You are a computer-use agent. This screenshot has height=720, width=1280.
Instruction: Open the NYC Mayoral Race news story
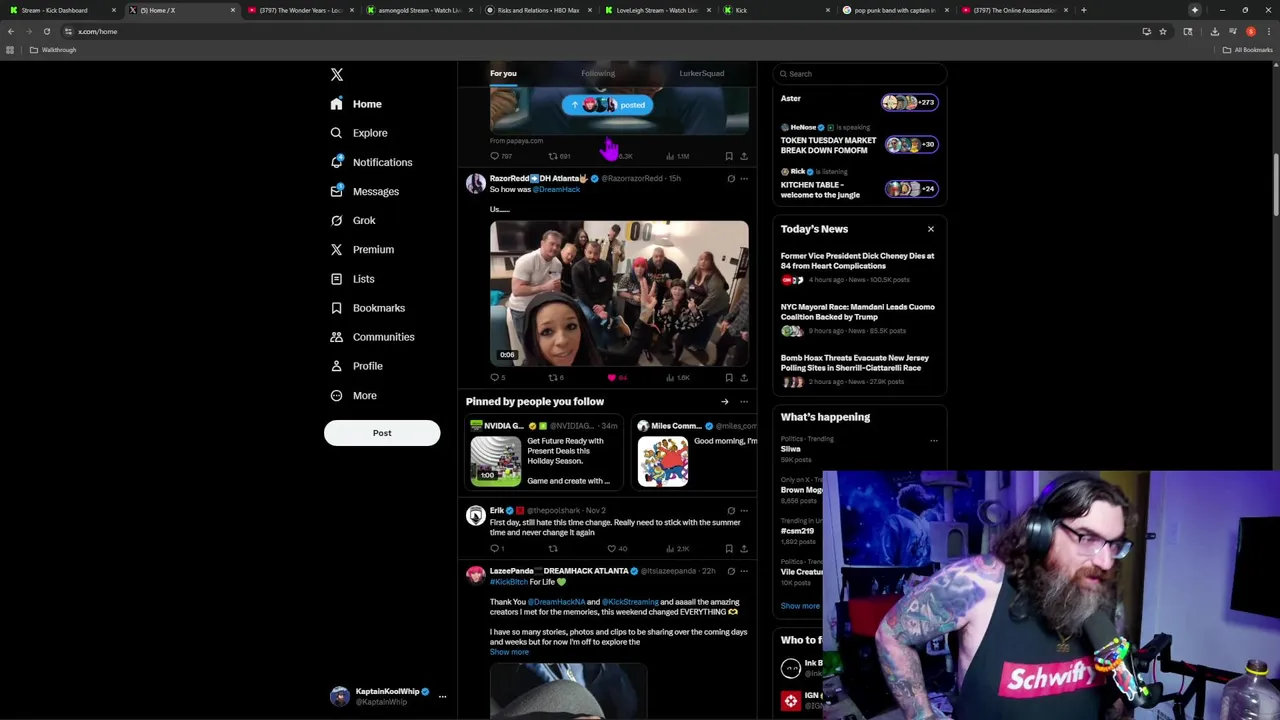click(x=859, y=321)
